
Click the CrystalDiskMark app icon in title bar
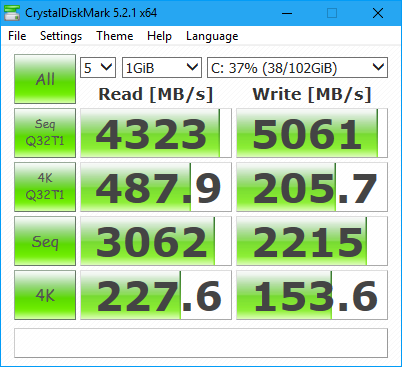(x=12, y=13)
